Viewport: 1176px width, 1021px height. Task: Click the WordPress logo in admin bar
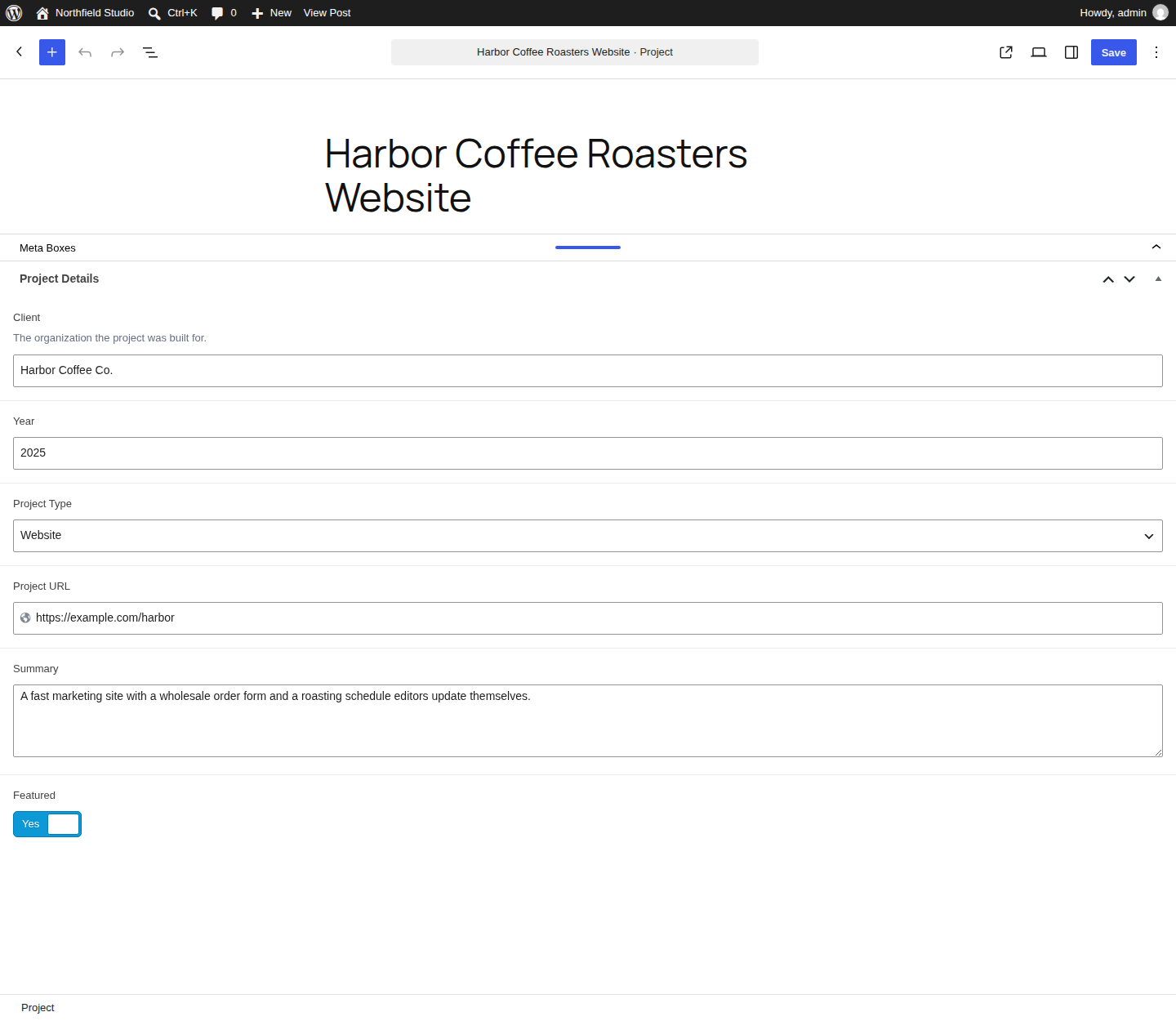coord(14,13)
